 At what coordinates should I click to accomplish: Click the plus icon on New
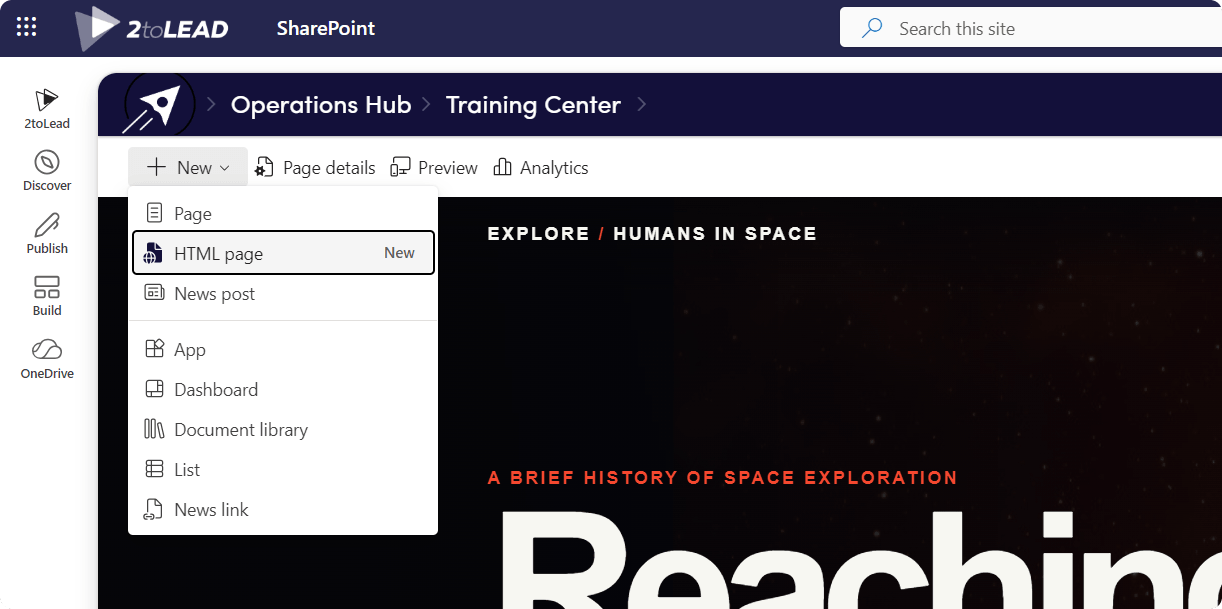(x=156, y=167)
